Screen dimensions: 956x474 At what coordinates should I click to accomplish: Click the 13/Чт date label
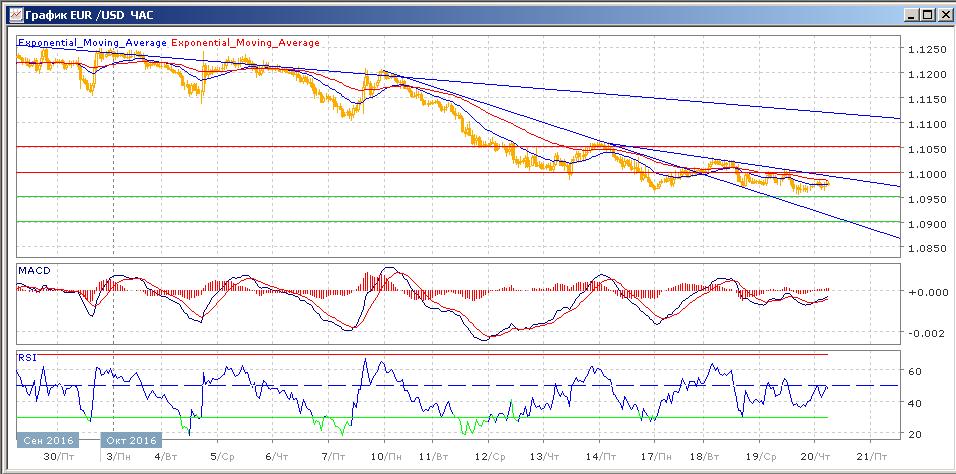(544, 456)
